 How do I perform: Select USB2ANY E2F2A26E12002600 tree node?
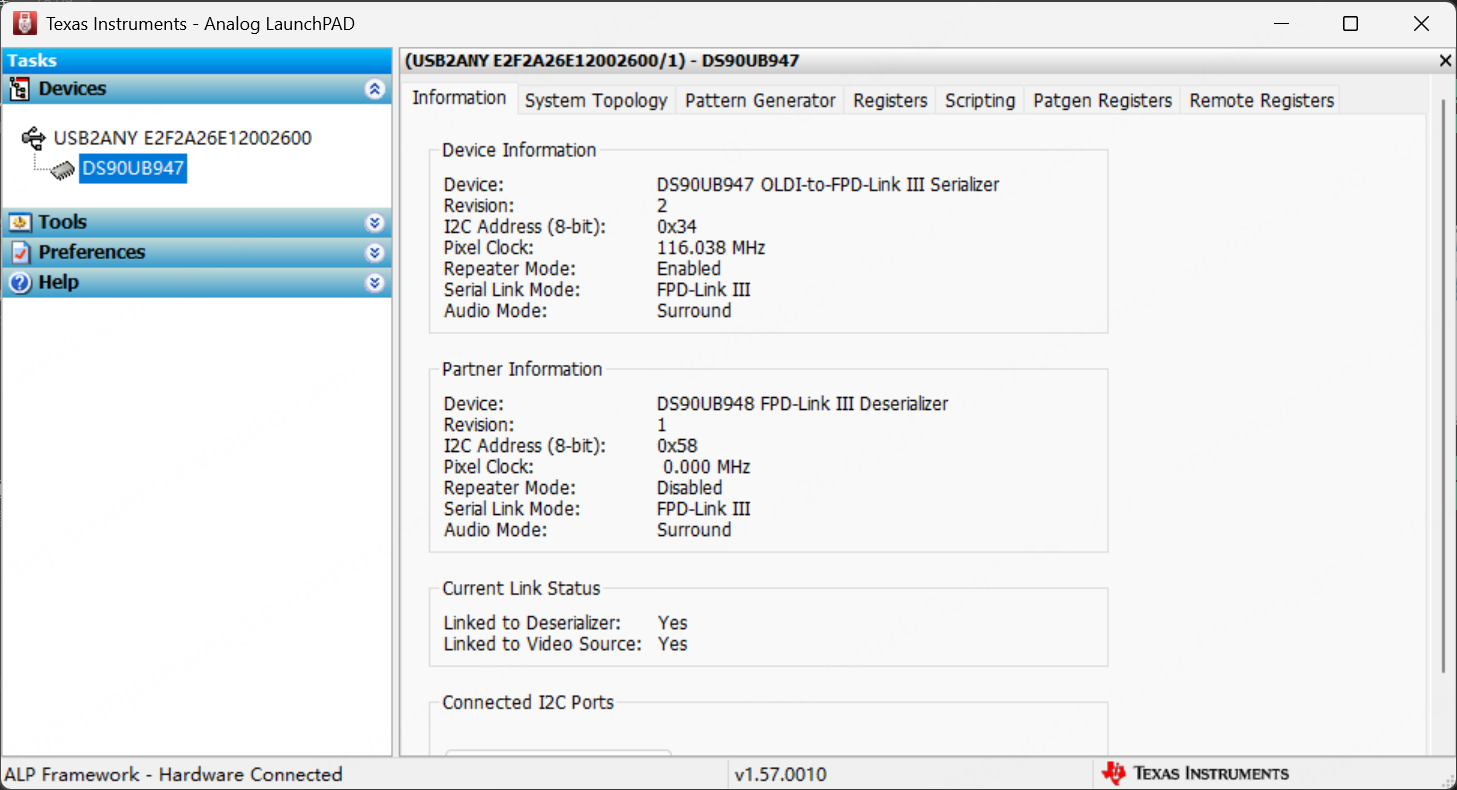pos(183,138)
